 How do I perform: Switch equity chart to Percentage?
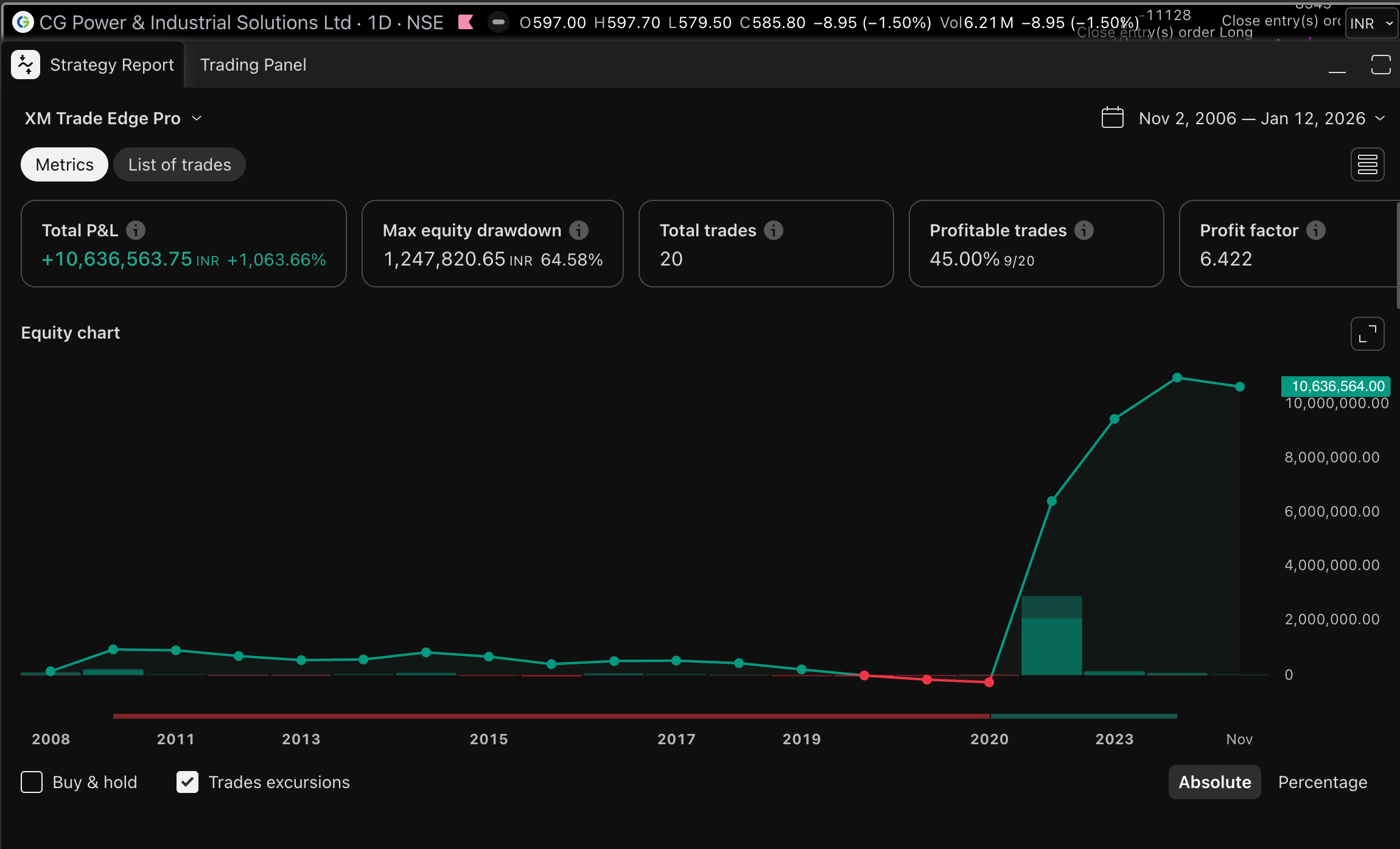1322,782
